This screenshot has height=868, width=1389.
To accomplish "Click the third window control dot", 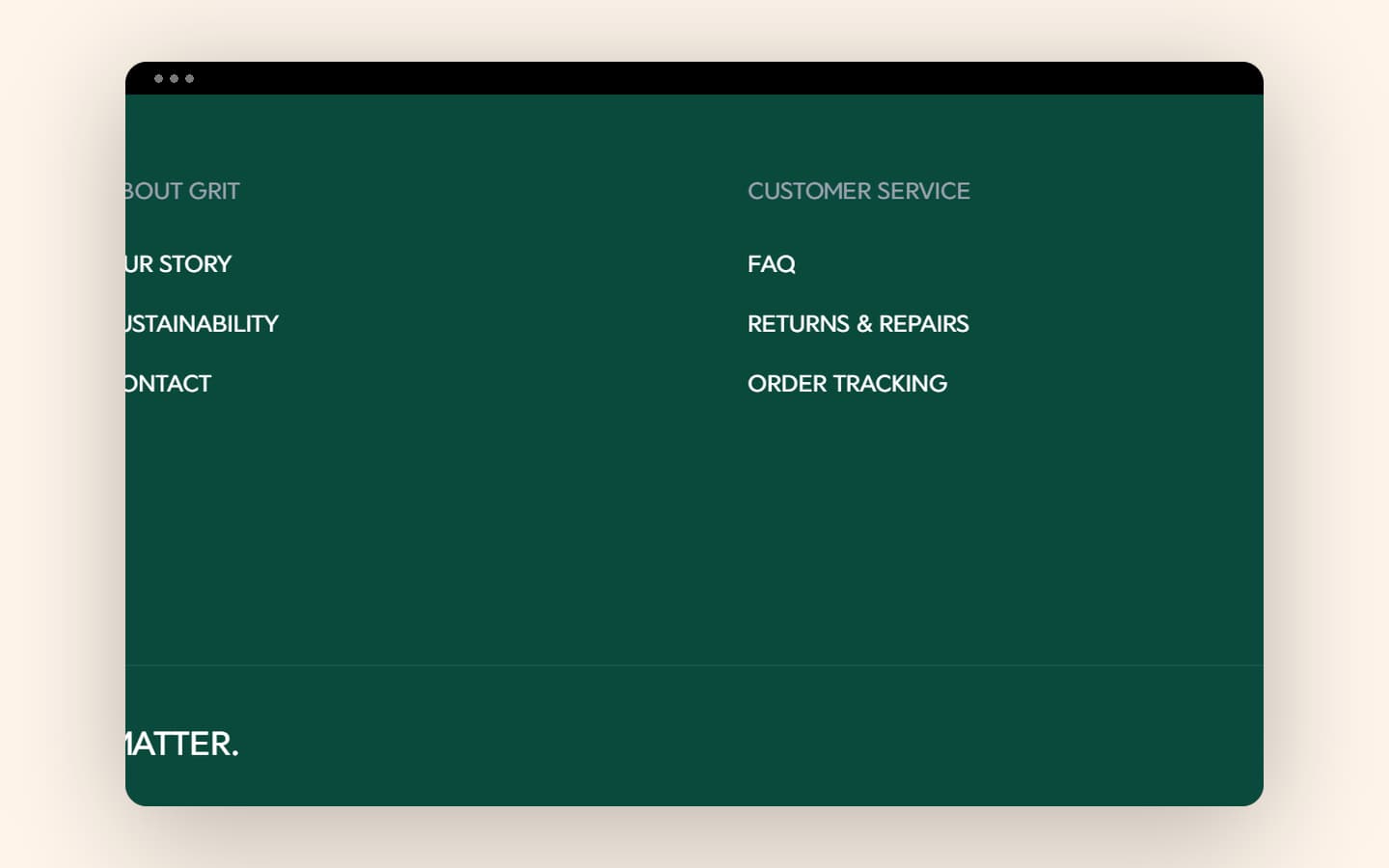I will point(190,79).
